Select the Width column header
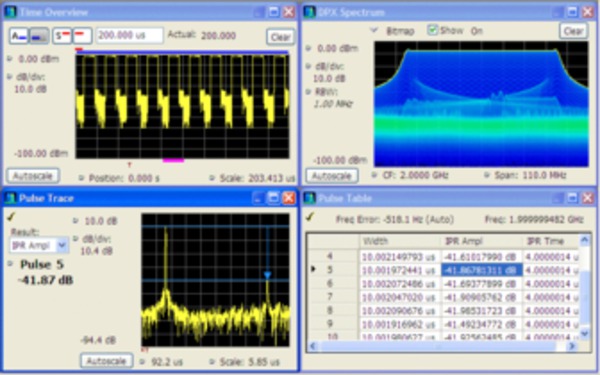Image resolution: width=600 pixels, height=375 pixels. 400,241
